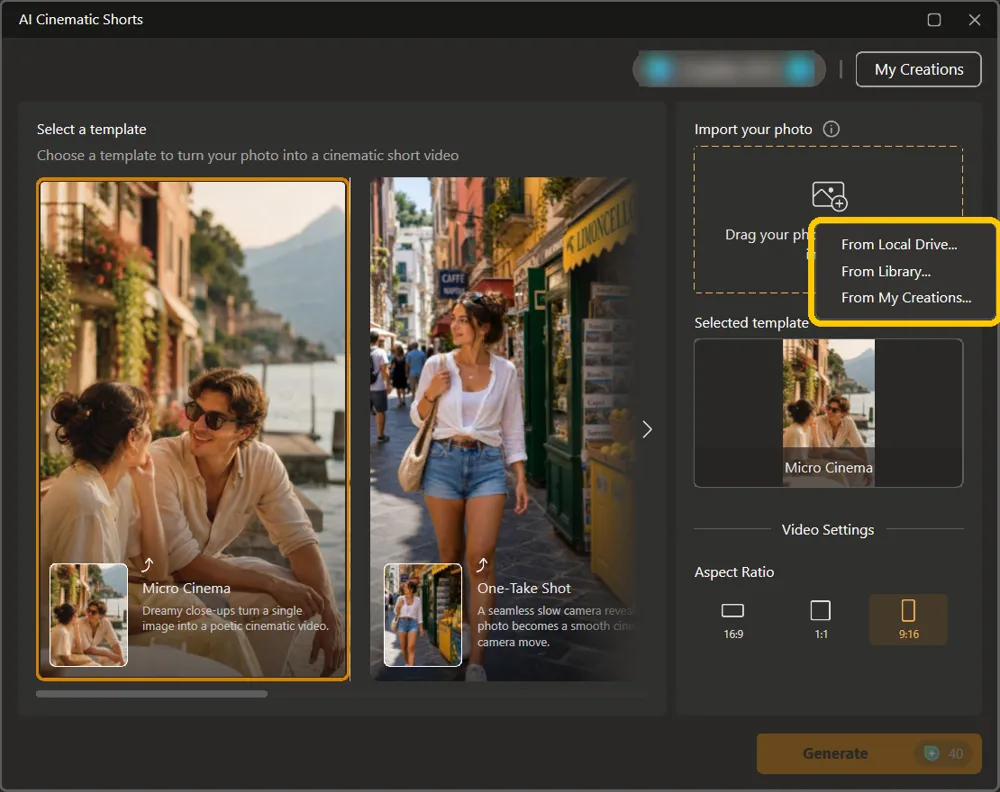Viewport: 1000px width, 792px height.
Task: Click the add-photo icon in the import area
Action: point(828,196)
